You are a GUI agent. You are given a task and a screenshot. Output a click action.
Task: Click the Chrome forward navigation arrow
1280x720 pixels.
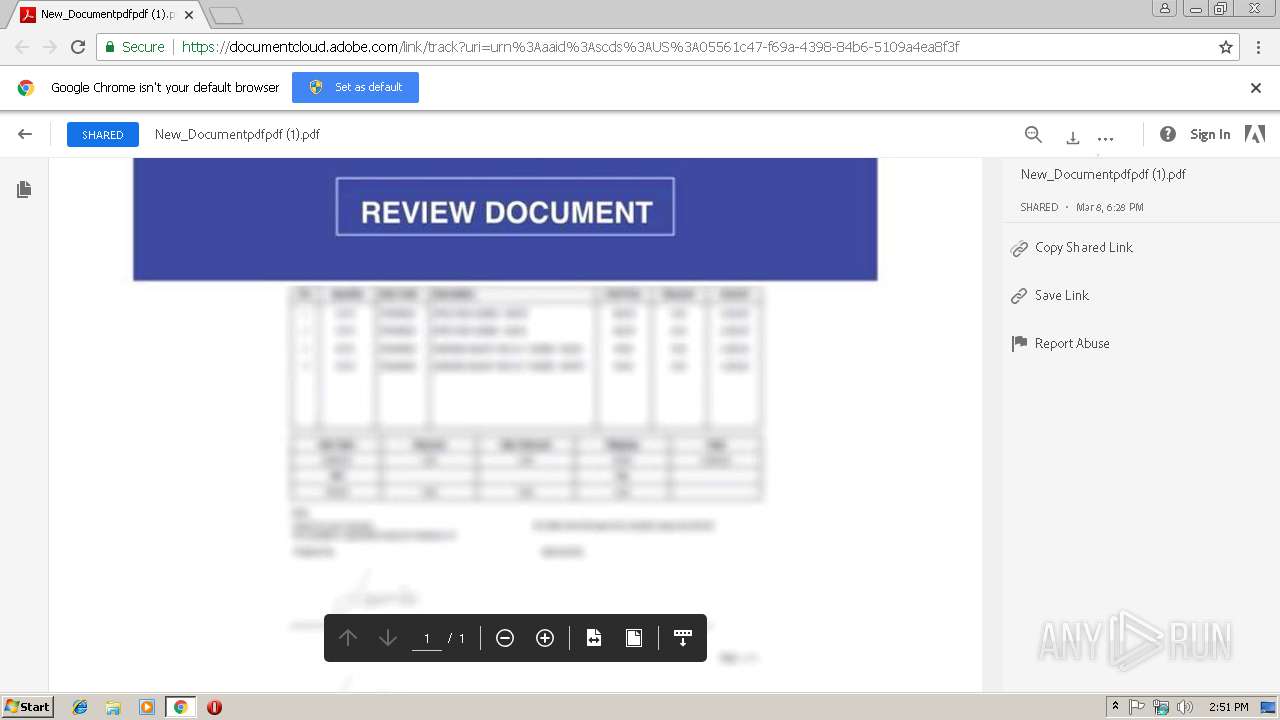(x=50, y=47)
